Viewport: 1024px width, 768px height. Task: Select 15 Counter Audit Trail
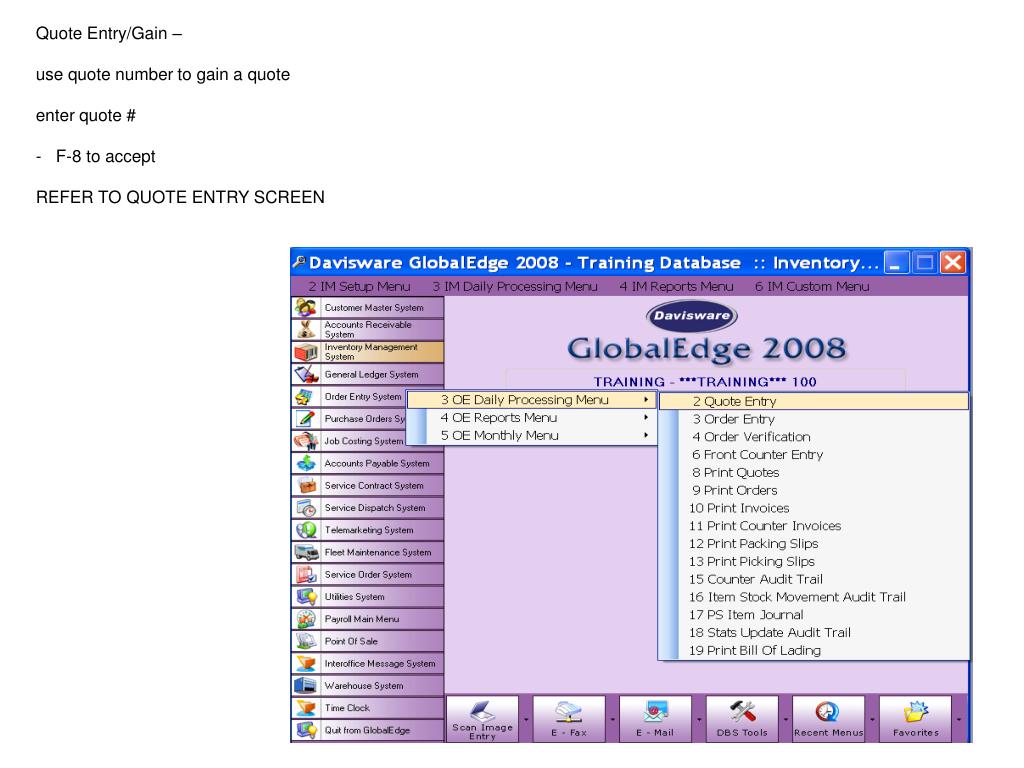814,579
